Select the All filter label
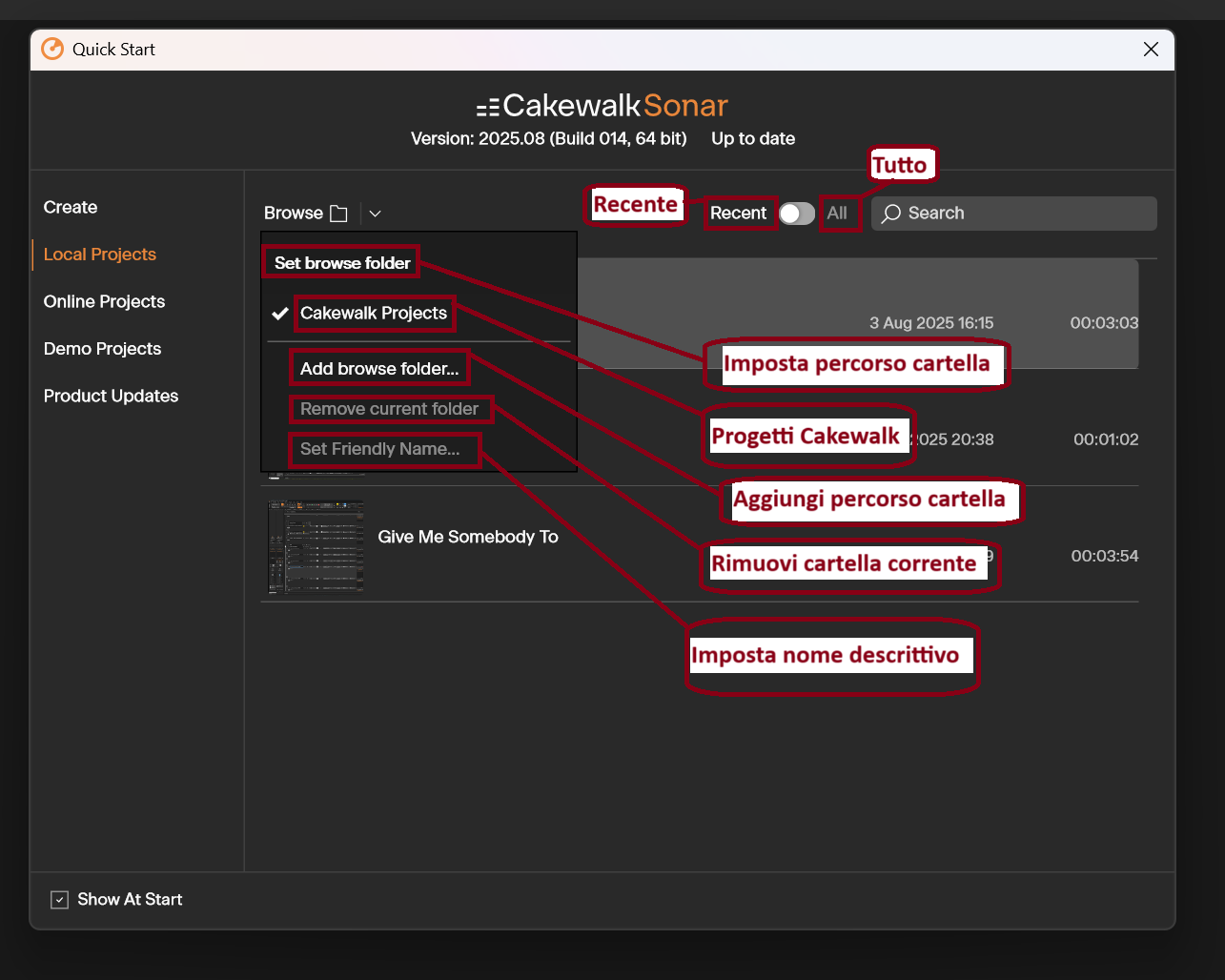 coord(837,214)
